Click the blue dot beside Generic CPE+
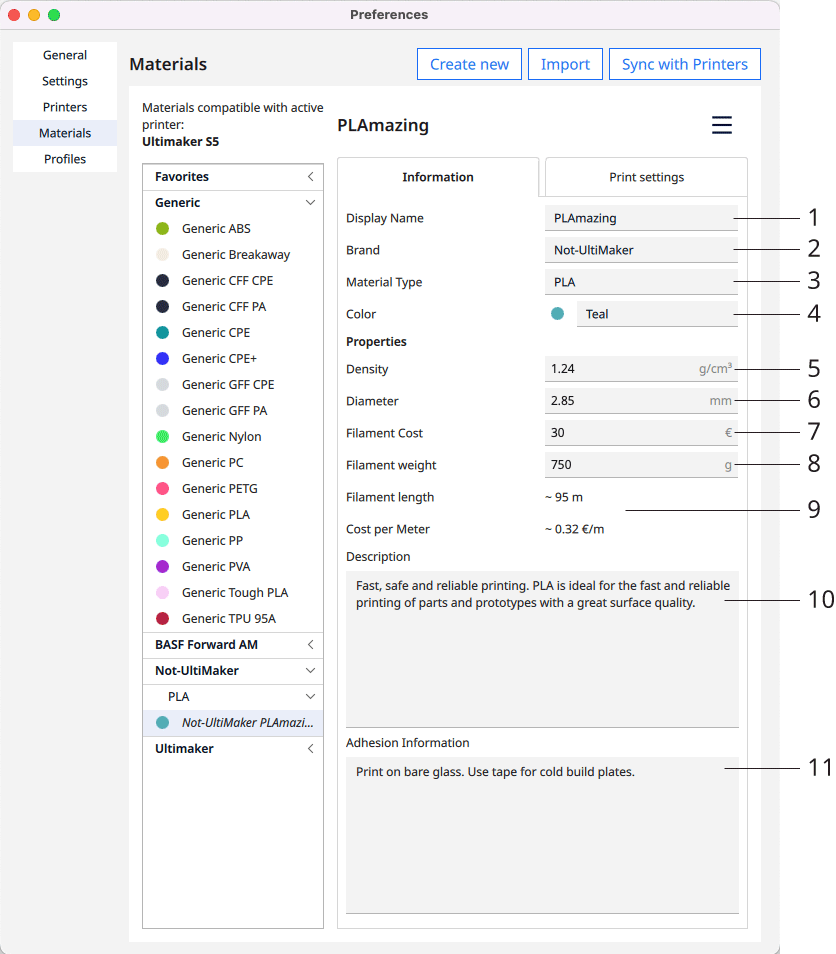This screenshot has width=836, height=954. 163,359
